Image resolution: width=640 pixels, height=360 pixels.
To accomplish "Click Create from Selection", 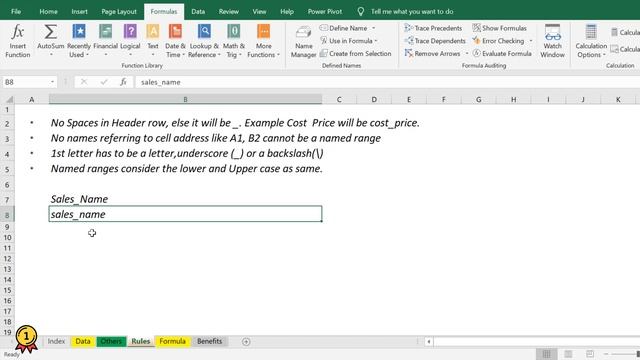I will [355, 53].
